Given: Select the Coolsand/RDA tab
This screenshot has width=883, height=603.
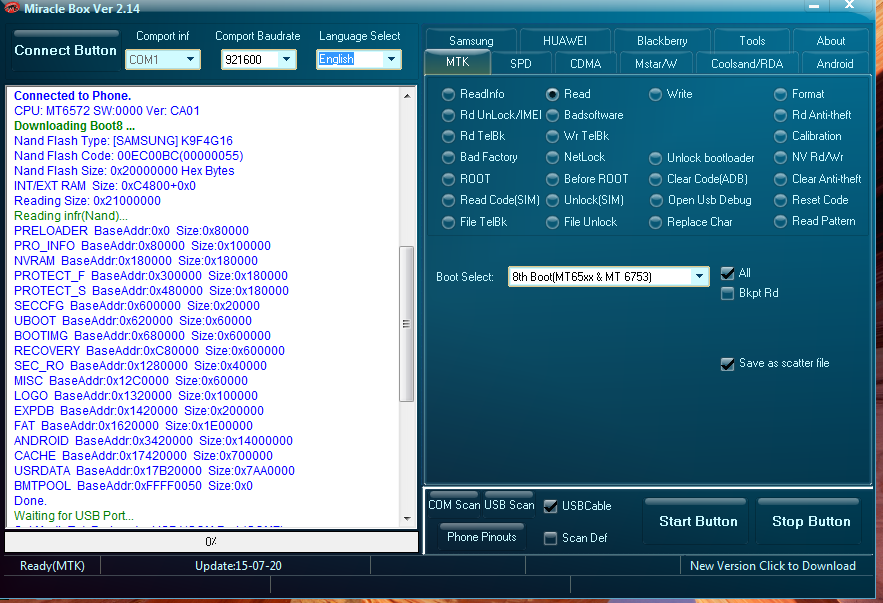Looking at the screenshot, I should (x=747, y=64).
